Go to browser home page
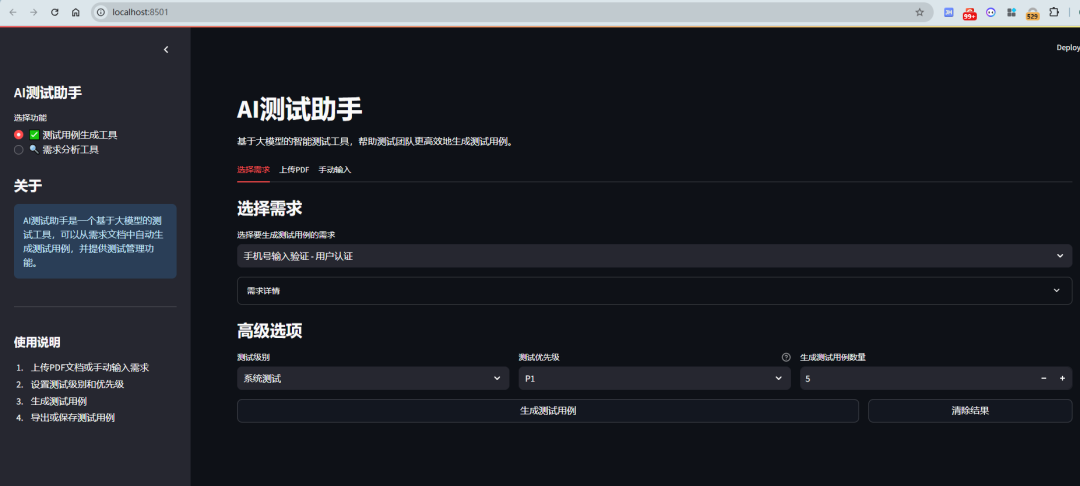The height and width of the screenshot is (486, 1080). coord(76,12)
